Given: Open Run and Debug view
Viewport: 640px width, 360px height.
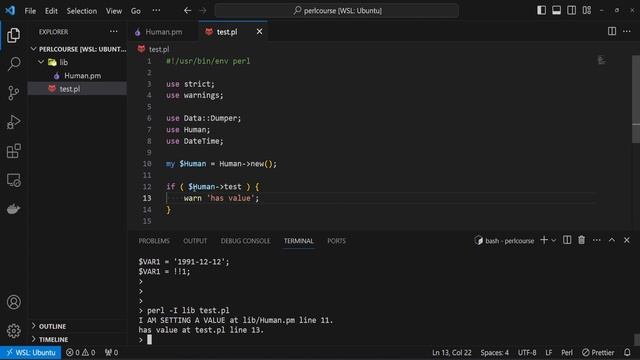Looking at the screenshot, I should [x=13, y=122].
